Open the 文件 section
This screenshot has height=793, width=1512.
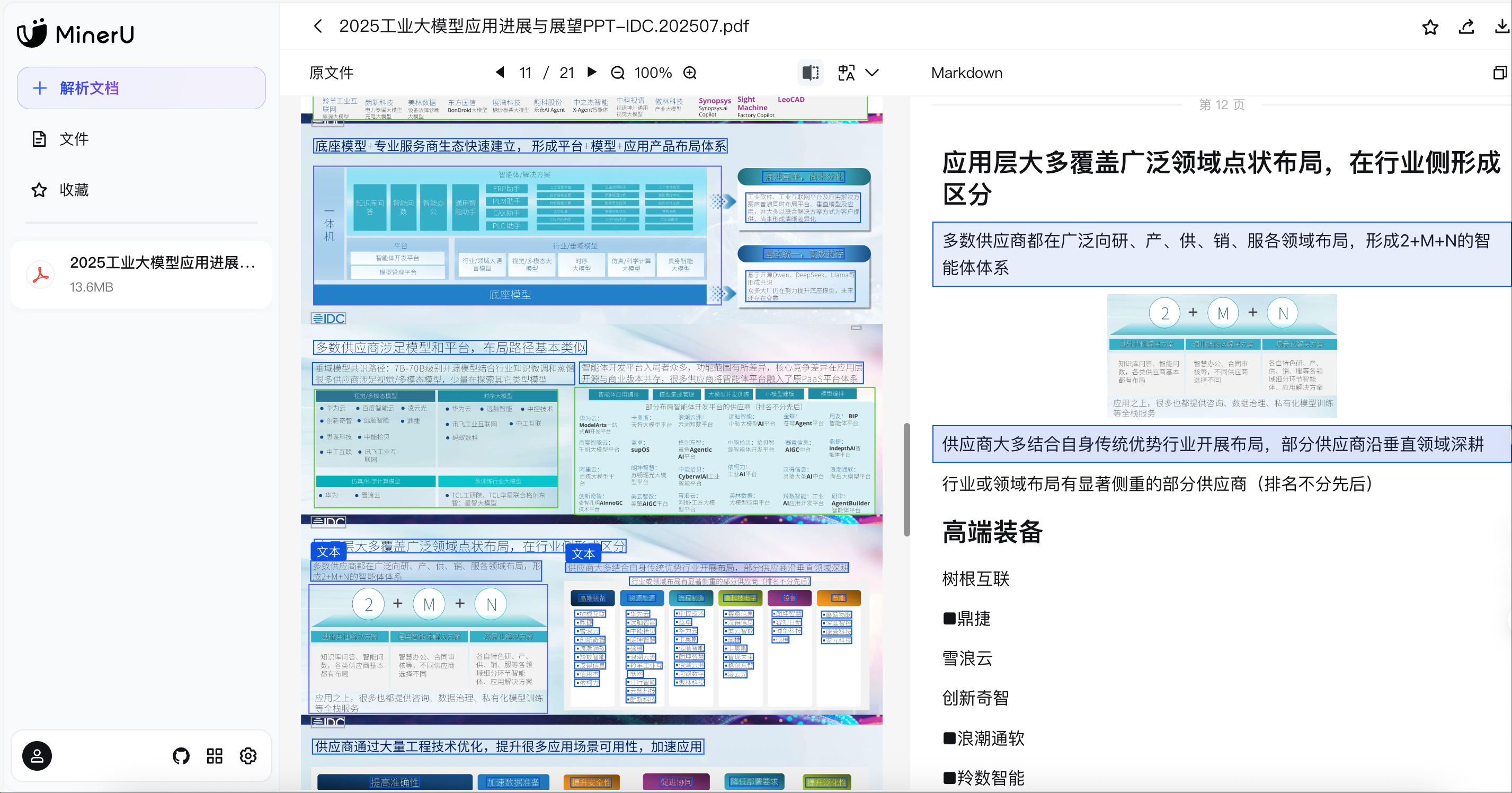coord(73,139)
